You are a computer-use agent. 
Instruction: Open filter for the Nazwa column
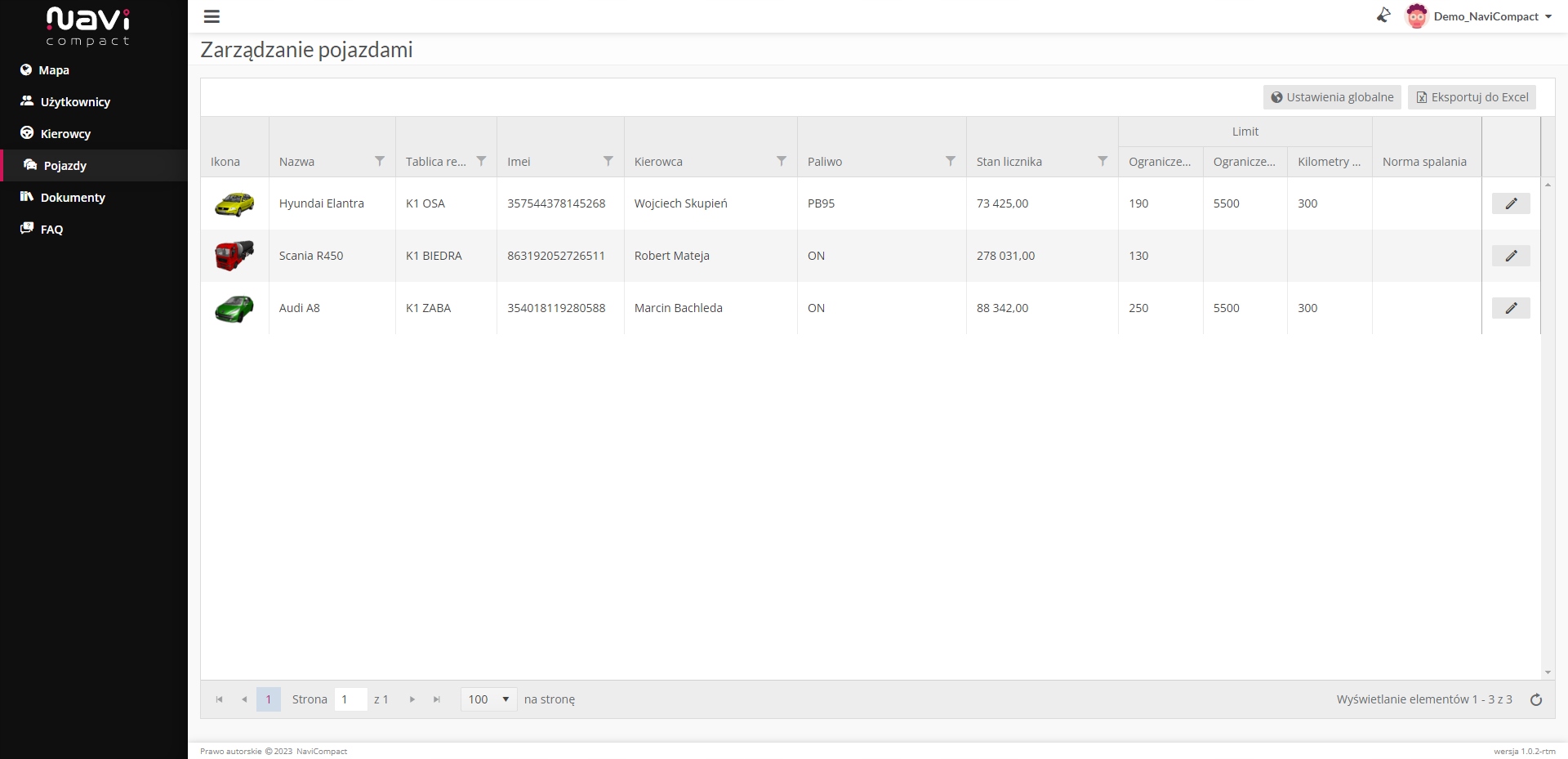coord(380,161)
